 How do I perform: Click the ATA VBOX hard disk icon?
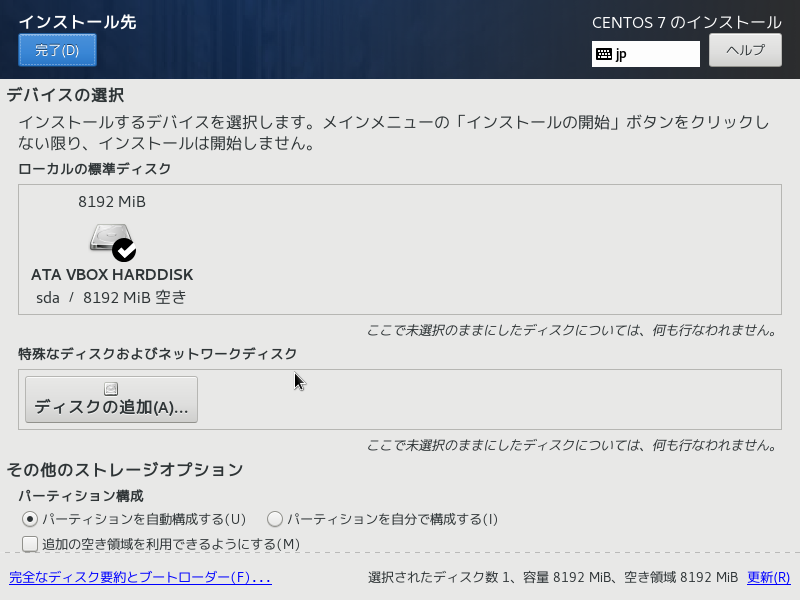pyautogui.click(x=108, y=238)
